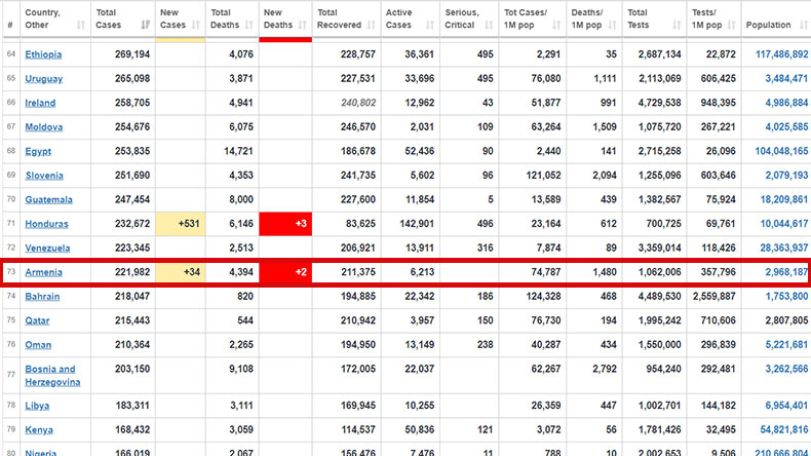Viewport: 811px width, 456px height.
Task: Sort by Total Recovered column arrows
Action: tap(371, 25)
